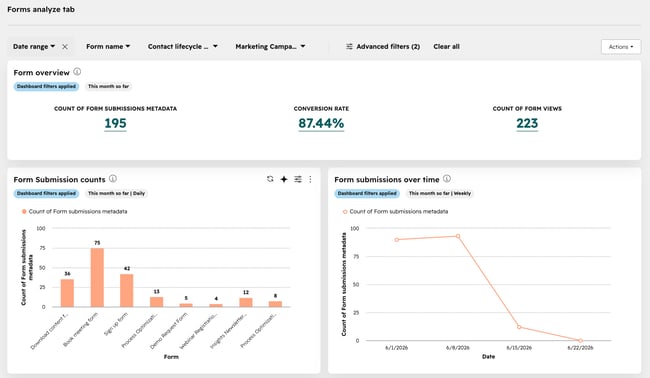Refresh the Form Submission counts report
The height and width of the screenshot is (378, 650).
tap(270, 179)
